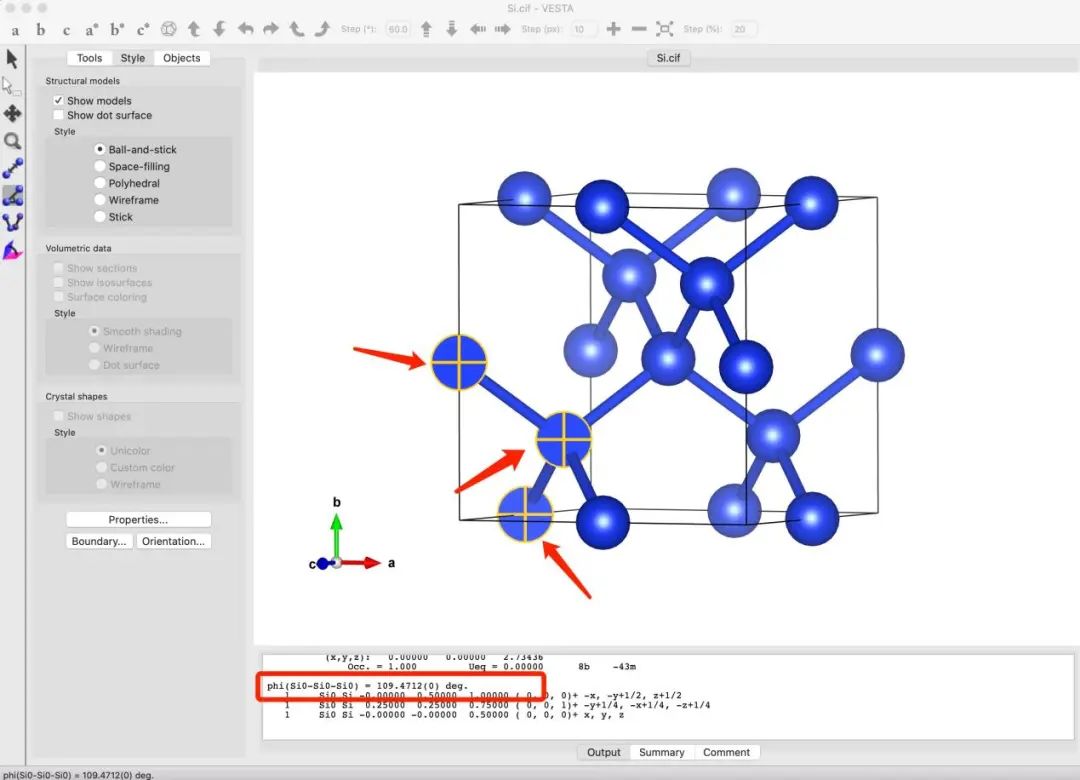The height and width of the screenshot is (780, 1080).
Task: Reset to standard orientation view
Action: point(169,29)
